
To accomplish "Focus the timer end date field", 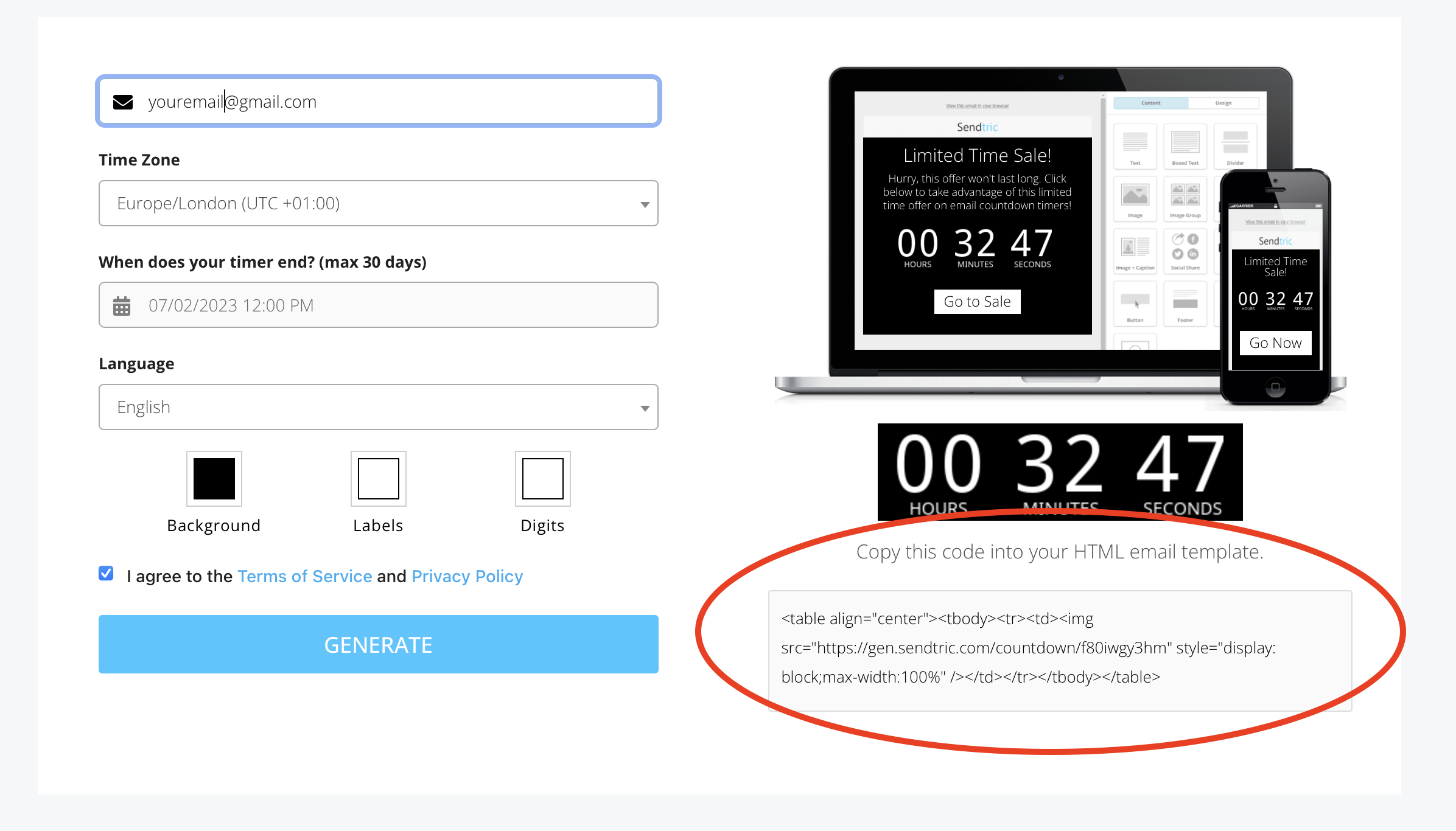I will coord(379,305).
